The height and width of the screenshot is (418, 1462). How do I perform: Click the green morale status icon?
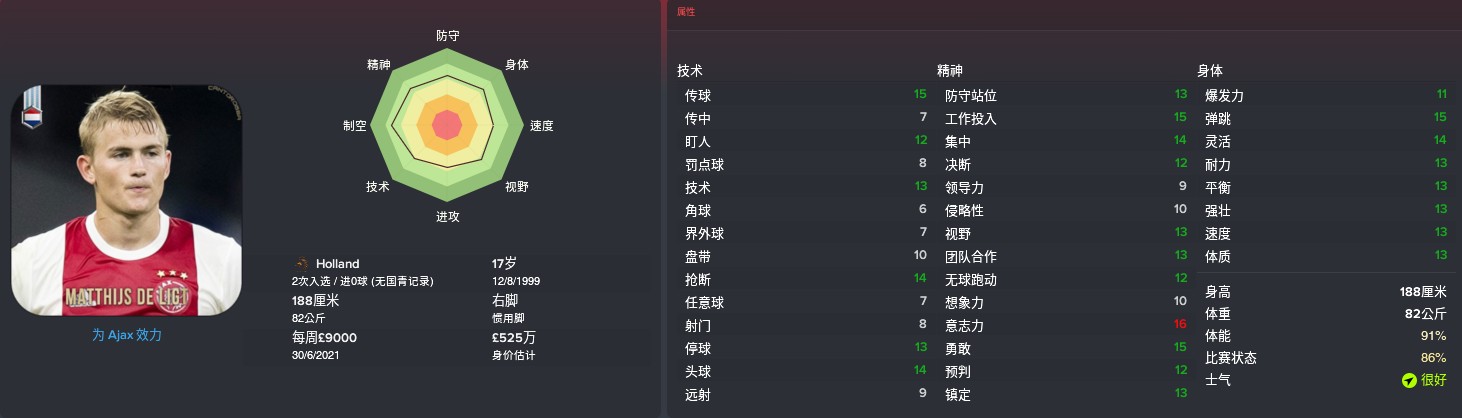point(1408,381)
